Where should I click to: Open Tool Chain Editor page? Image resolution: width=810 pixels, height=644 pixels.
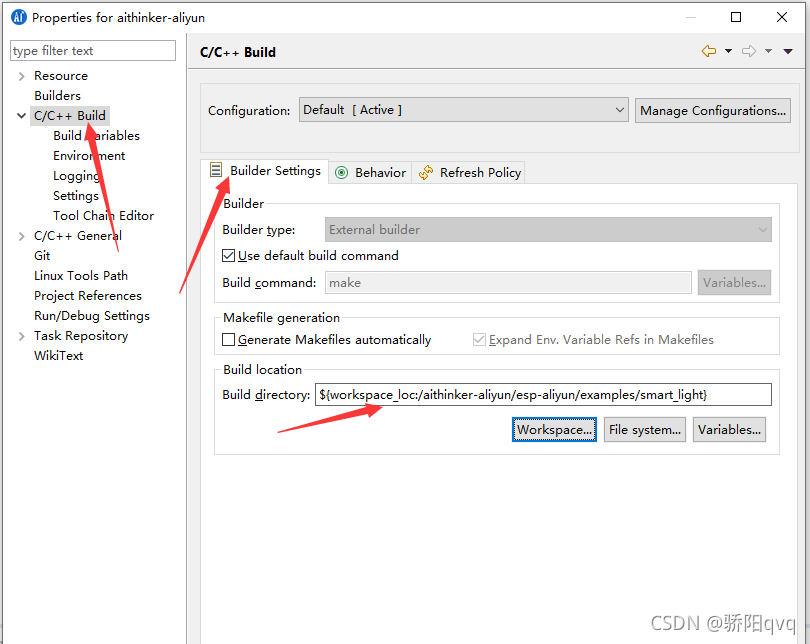click(x=103, y=216)
